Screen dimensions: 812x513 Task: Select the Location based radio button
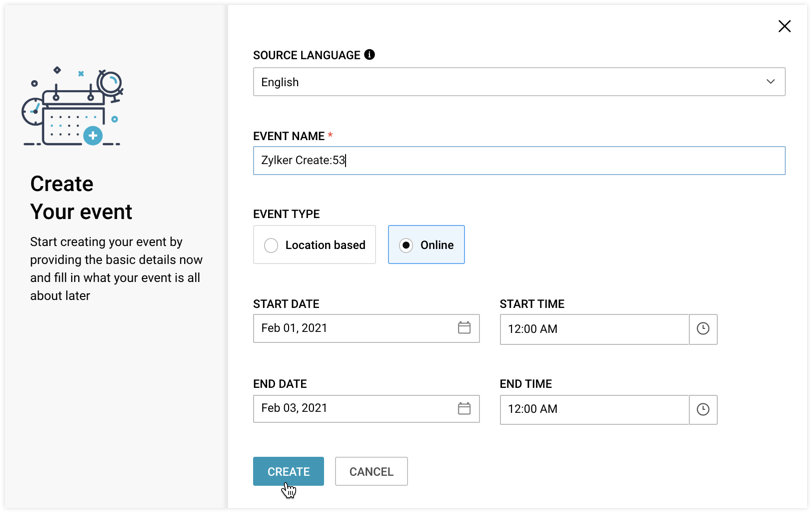(x=271, y=245)
